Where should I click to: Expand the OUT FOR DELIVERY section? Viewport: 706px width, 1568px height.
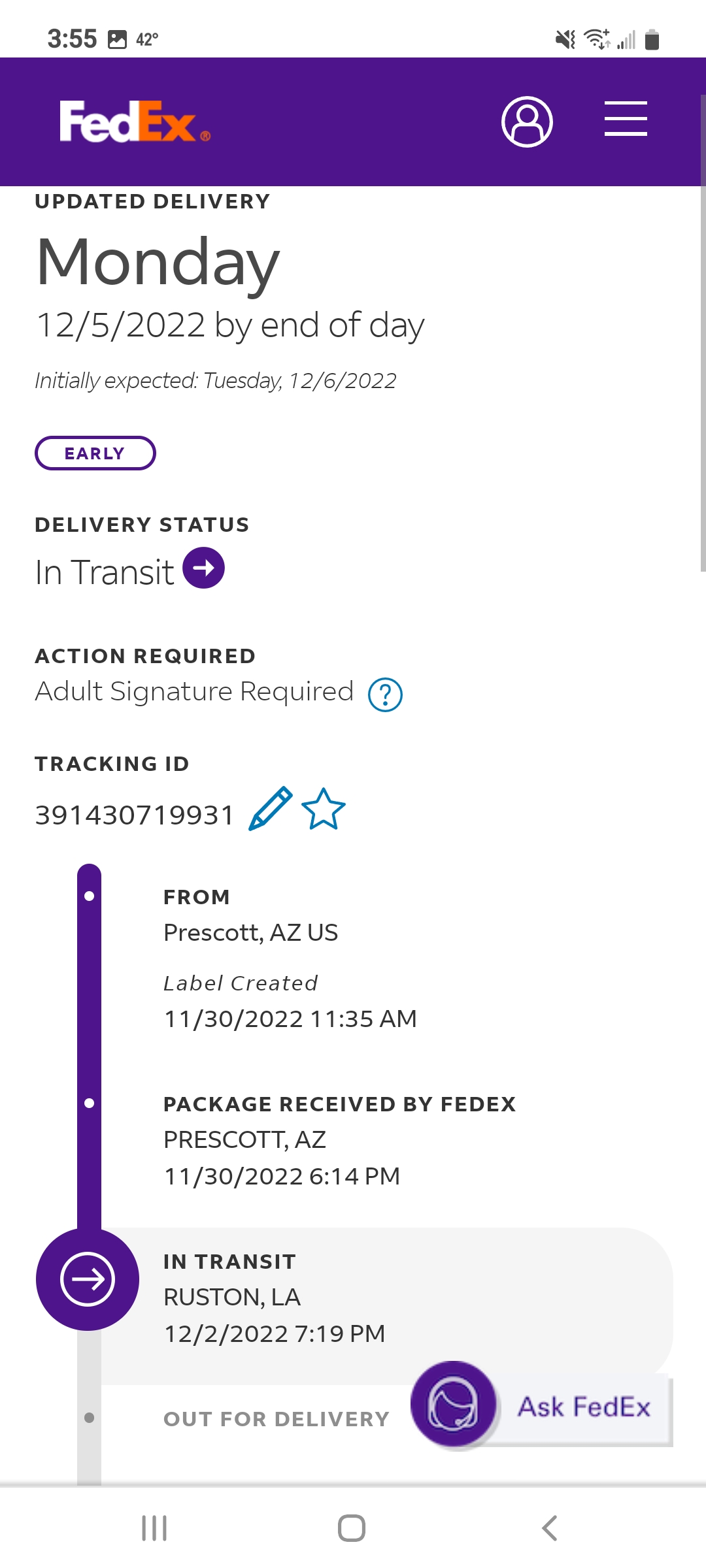pos(275,1418)
